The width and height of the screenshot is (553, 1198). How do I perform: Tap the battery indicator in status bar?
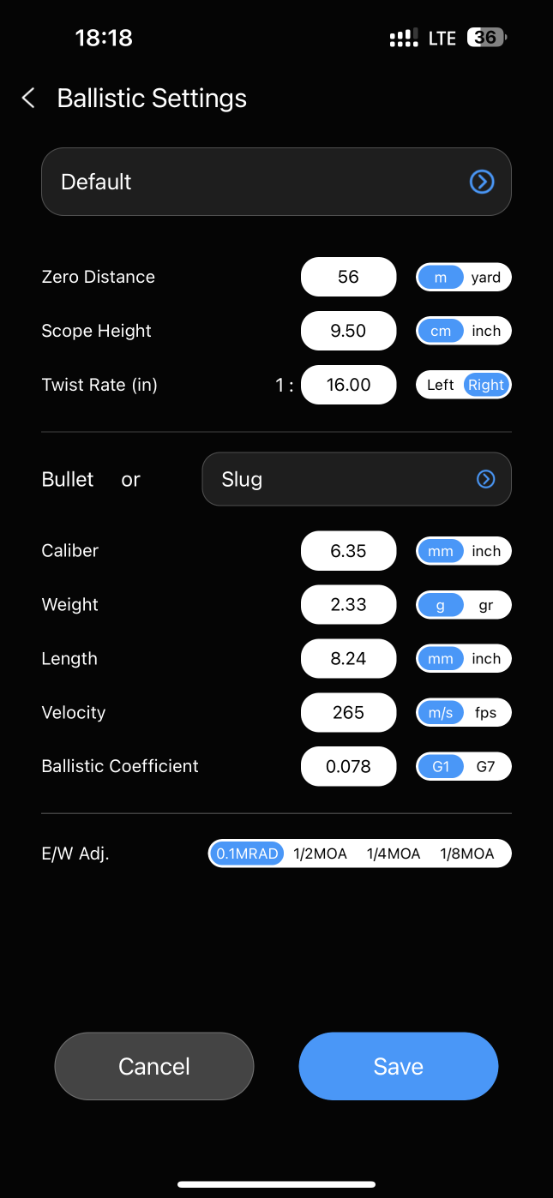pyautogui.click(x=487, y=37)
